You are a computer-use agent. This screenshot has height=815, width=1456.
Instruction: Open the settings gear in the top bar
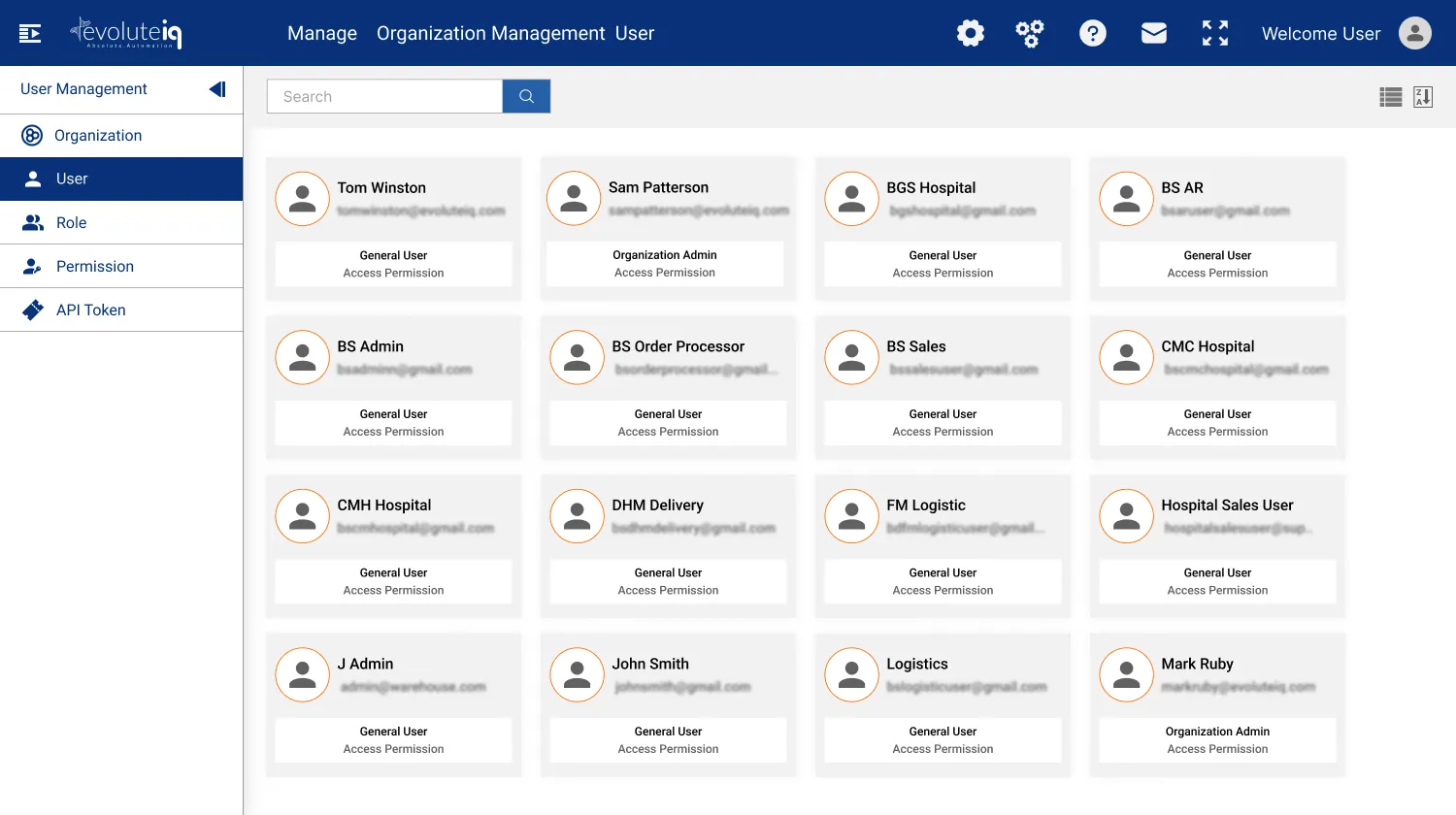point(971,32)
